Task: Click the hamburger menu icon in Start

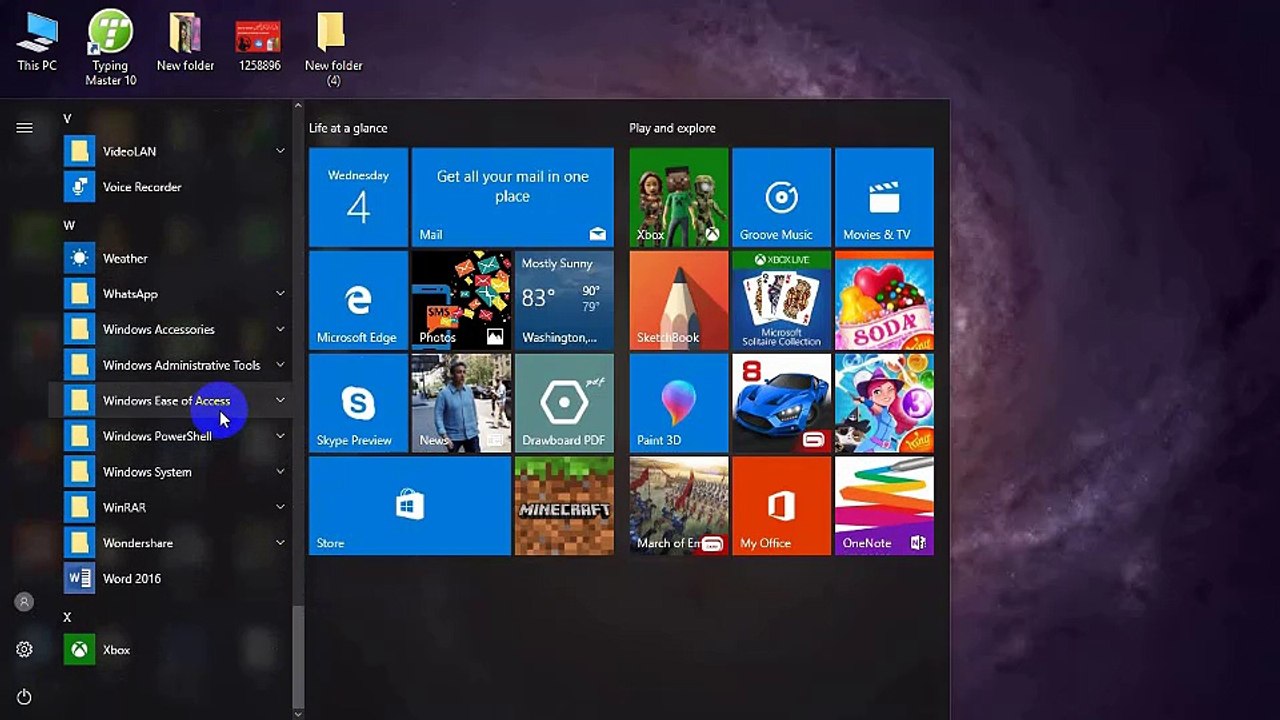Action: click(x=24, y=128)
